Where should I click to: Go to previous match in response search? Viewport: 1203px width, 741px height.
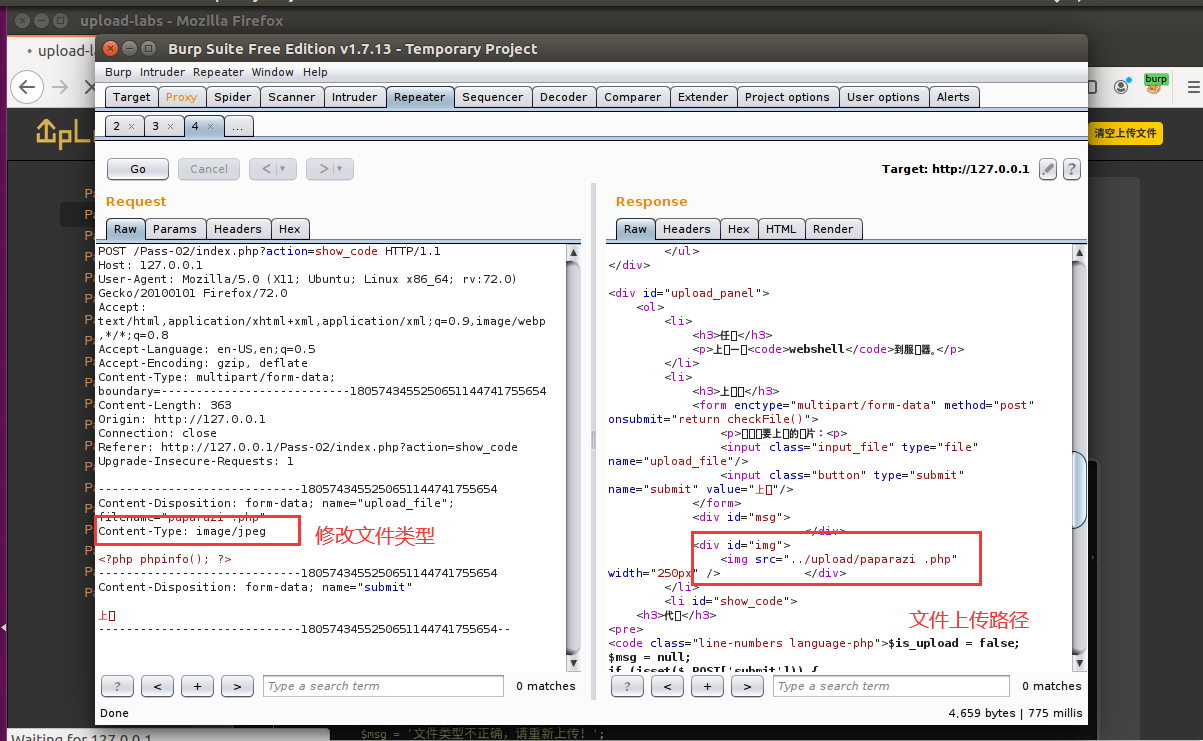(x=667, y=686)
